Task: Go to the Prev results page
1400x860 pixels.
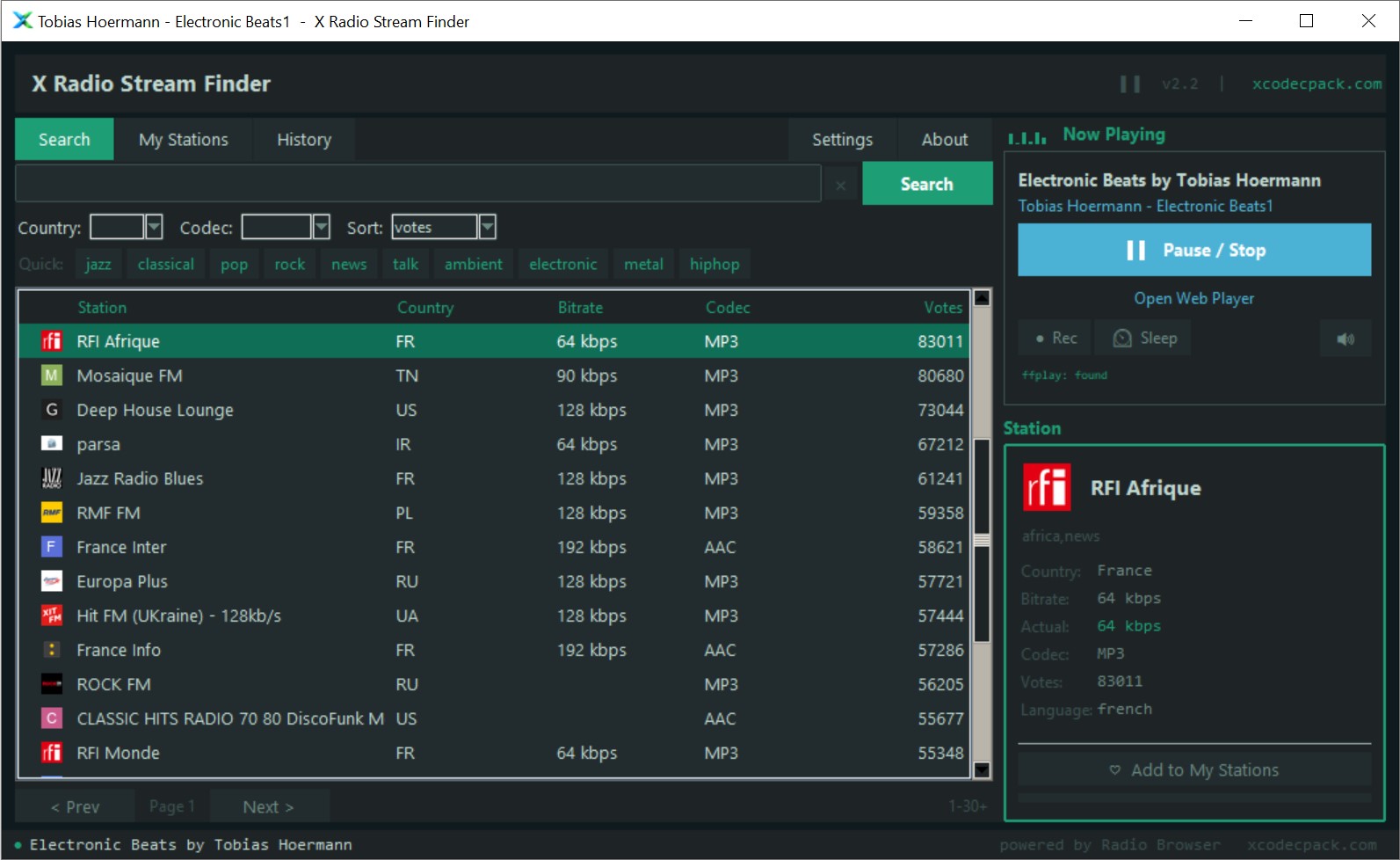Action: coord(75,806)
